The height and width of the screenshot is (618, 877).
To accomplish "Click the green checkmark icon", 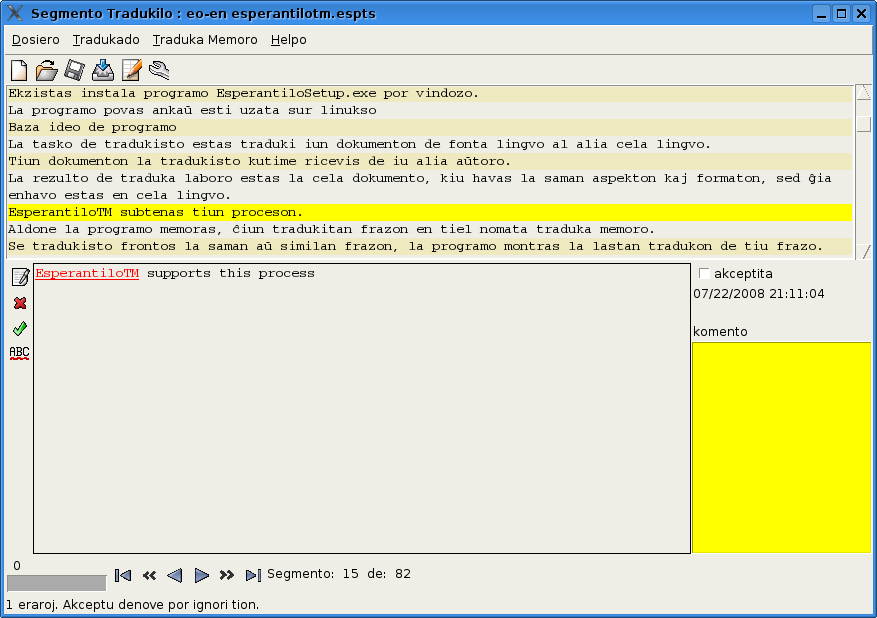I will tap(19, 328).
